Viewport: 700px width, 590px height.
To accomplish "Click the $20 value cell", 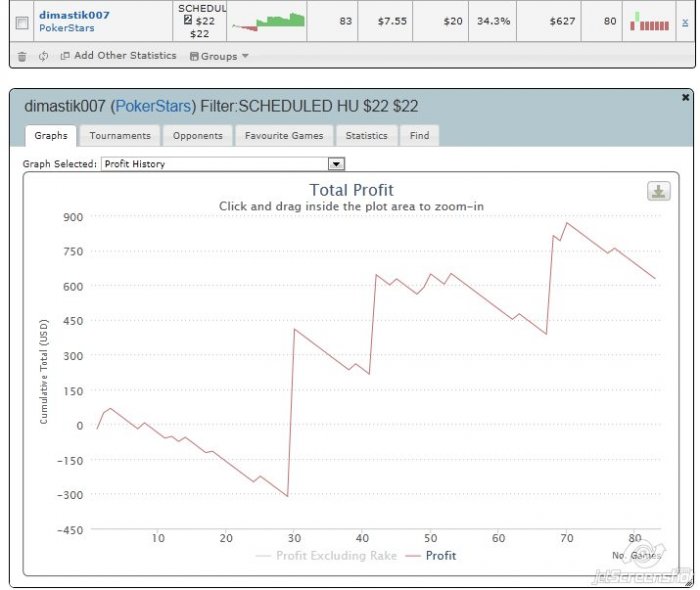I will pos(441,21).
